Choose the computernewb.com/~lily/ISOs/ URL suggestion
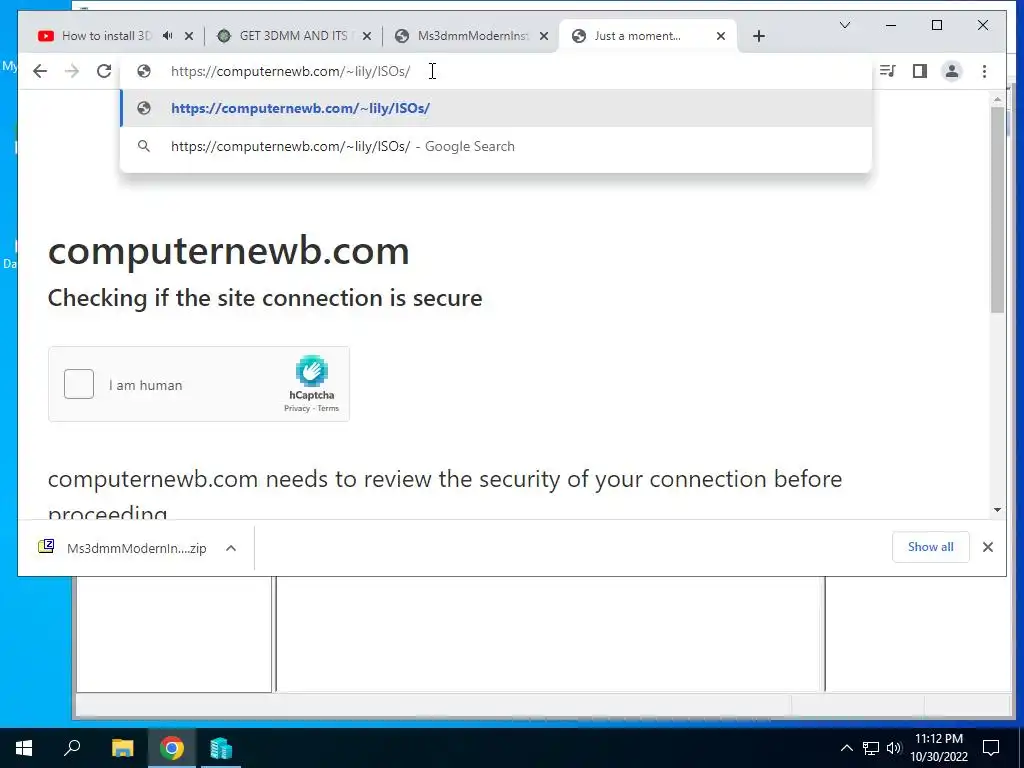 496,108
